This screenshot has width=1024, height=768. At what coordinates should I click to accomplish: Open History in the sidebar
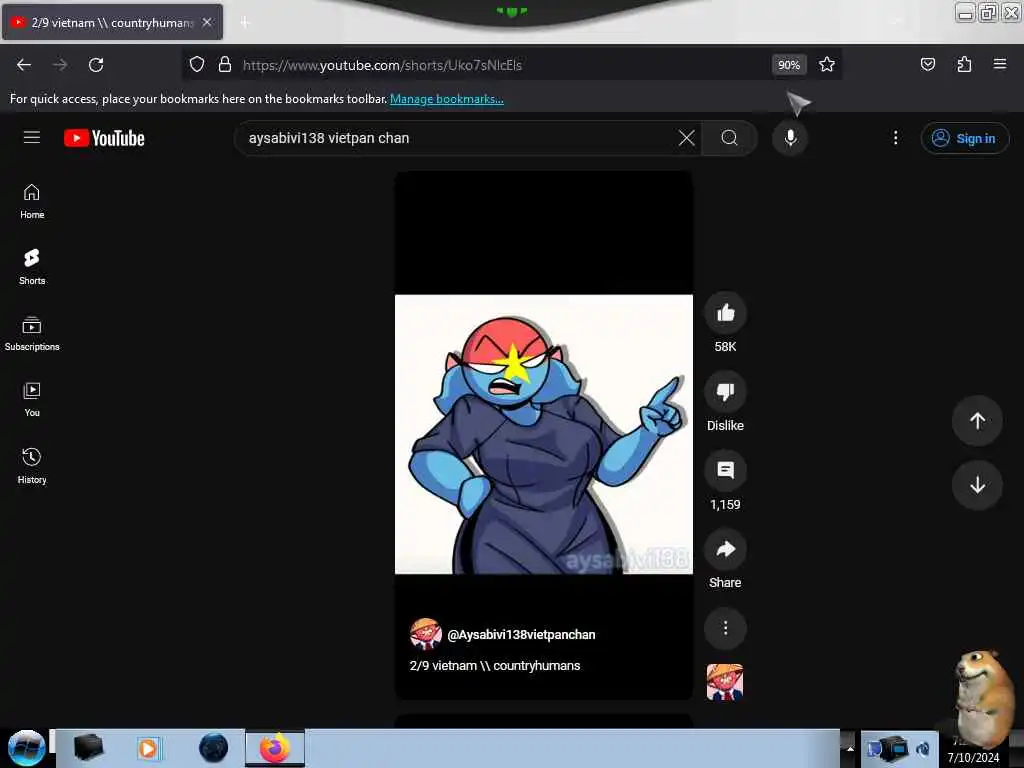31,466
